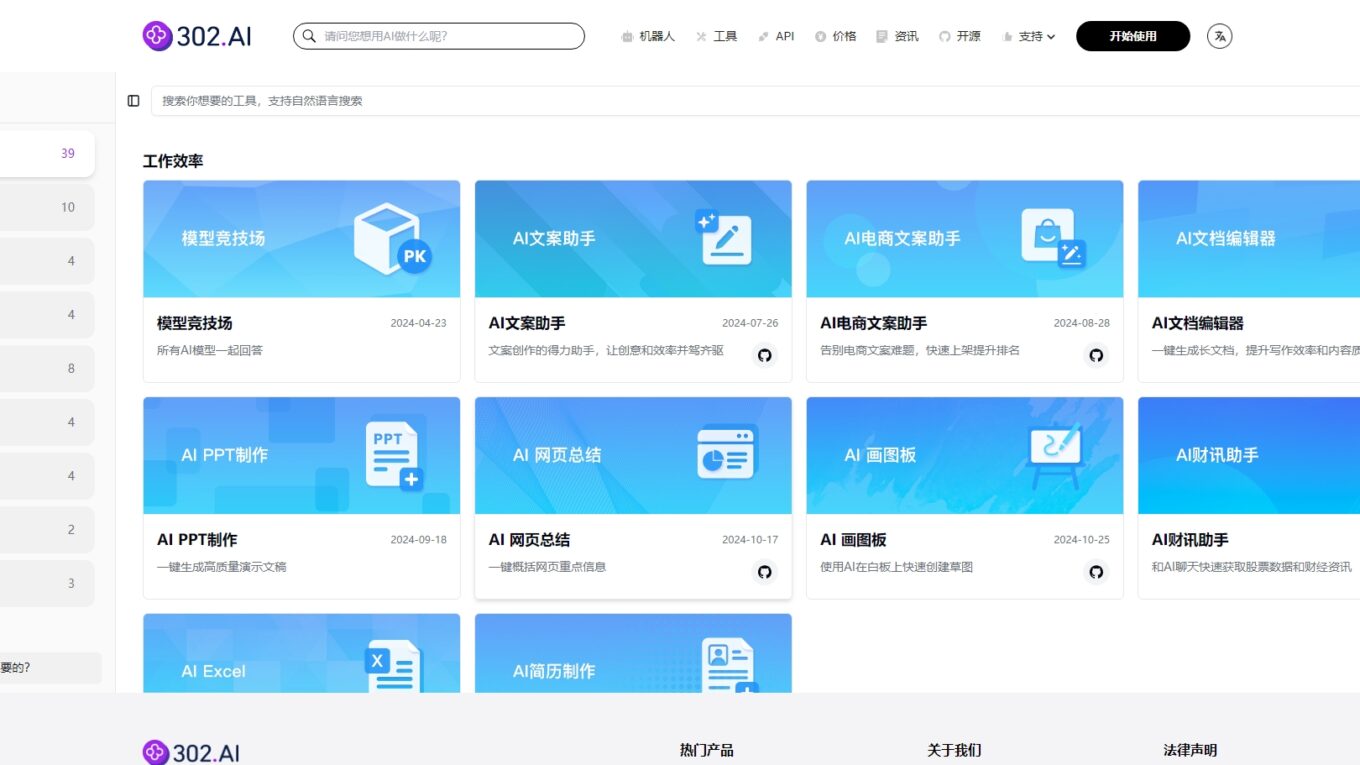Click the description 使用AI在白板上快速创建草图
The image size is (1360, 765).
click(896, 566)
